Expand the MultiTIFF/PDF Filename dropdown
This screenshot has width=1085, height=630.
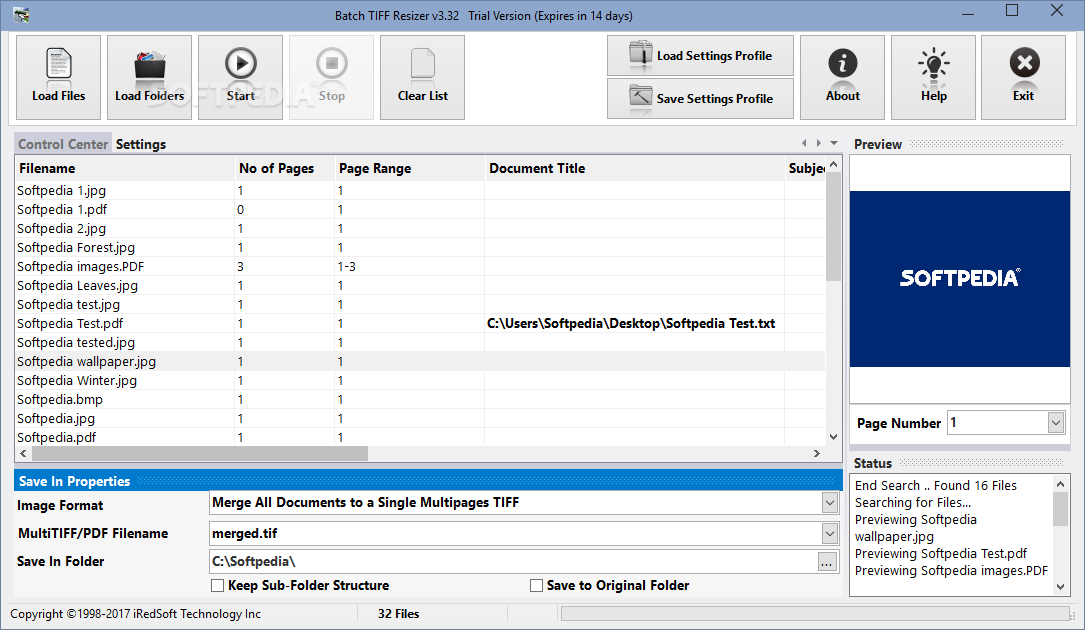pyautogui.click(x=830, y=533)
